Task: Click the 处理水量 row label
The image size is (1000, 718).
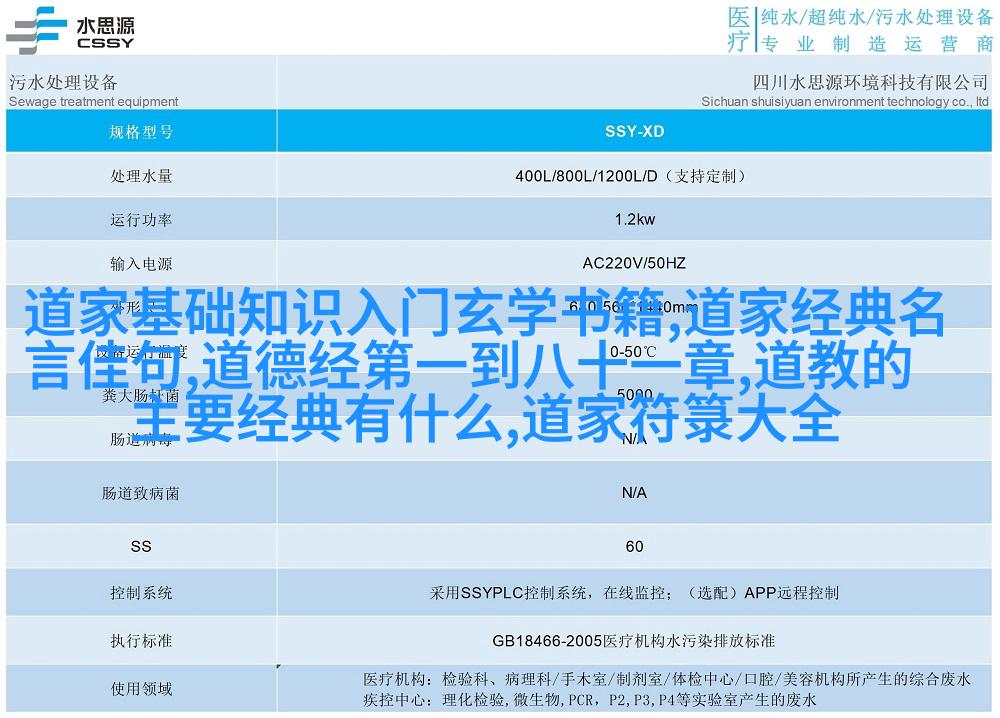Action: point(141,176)
